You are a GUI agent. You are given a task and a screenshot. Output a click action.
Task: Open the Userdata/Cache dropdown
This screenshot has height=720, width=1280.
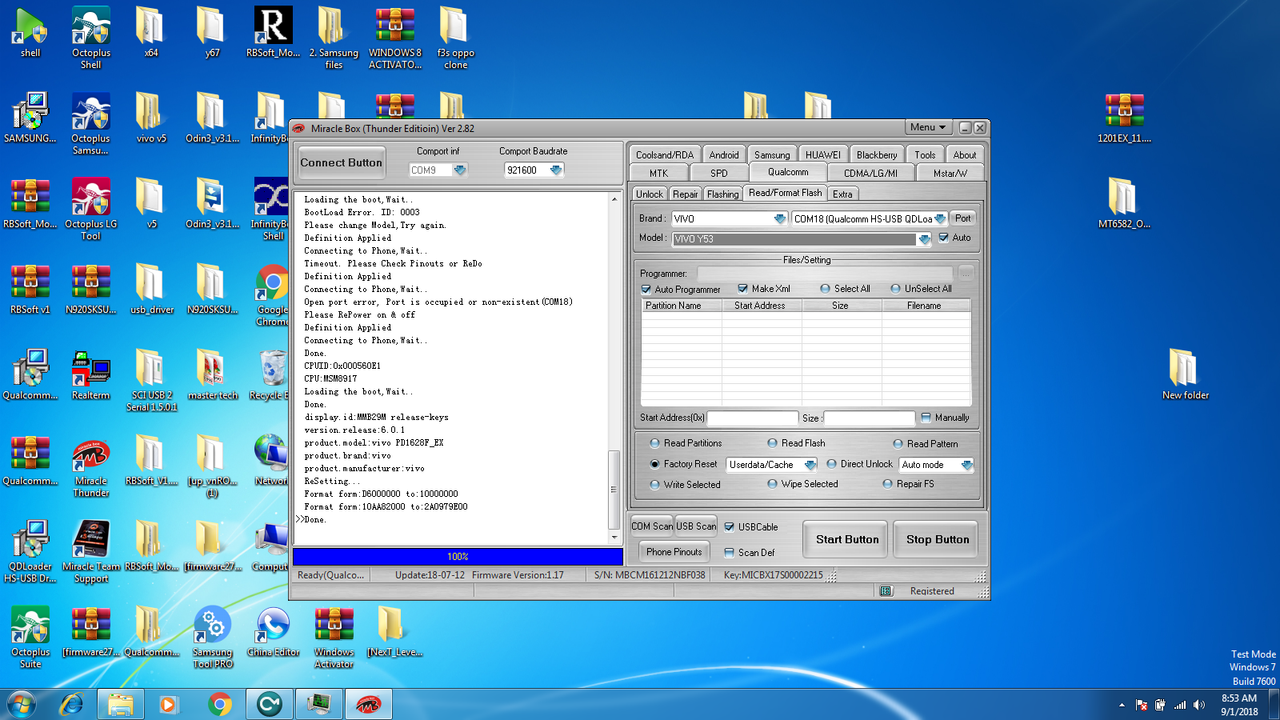pos(810,465)
